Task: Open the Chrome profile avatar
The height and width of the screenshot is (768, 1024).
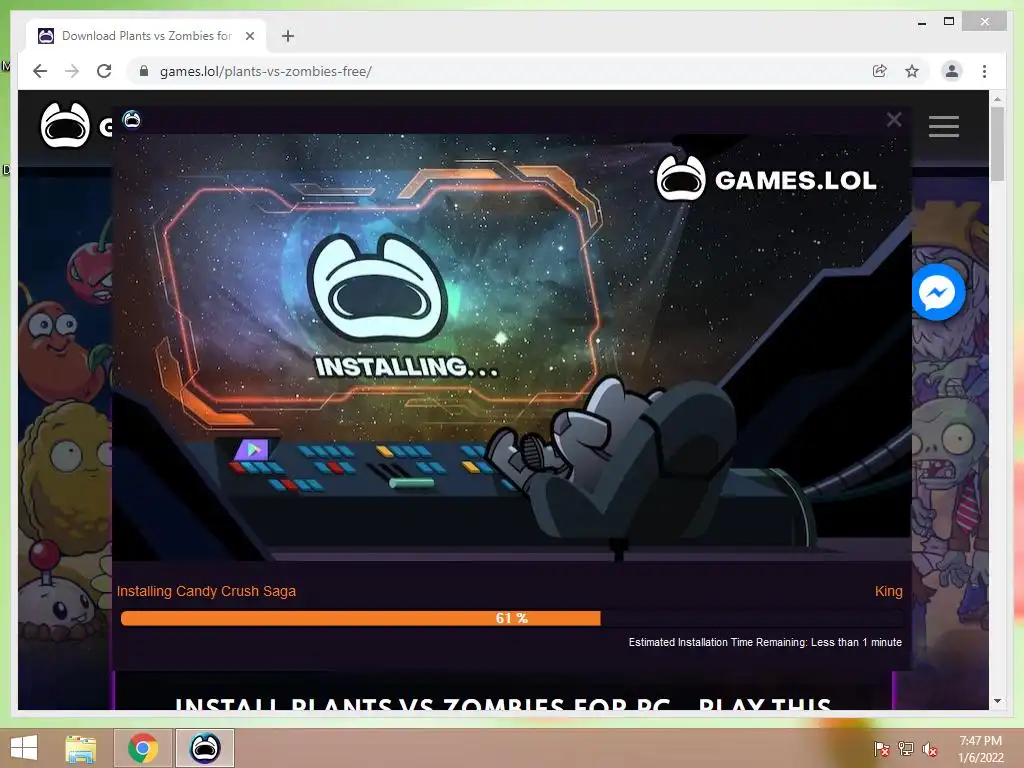Action: click(x=952, y=71)
